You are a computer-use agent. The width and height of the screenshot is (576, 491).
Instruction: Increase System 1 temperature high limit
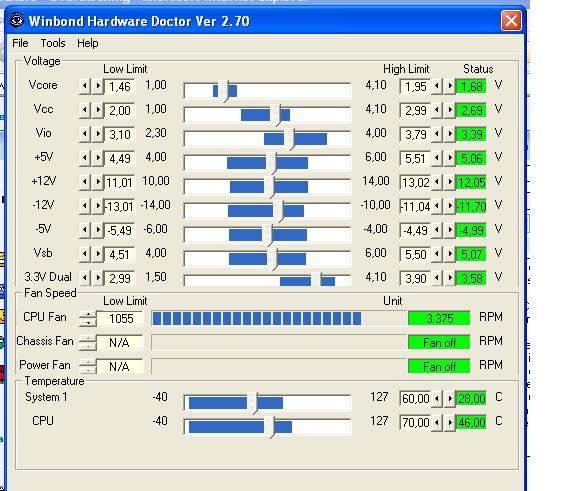(450, 398)
